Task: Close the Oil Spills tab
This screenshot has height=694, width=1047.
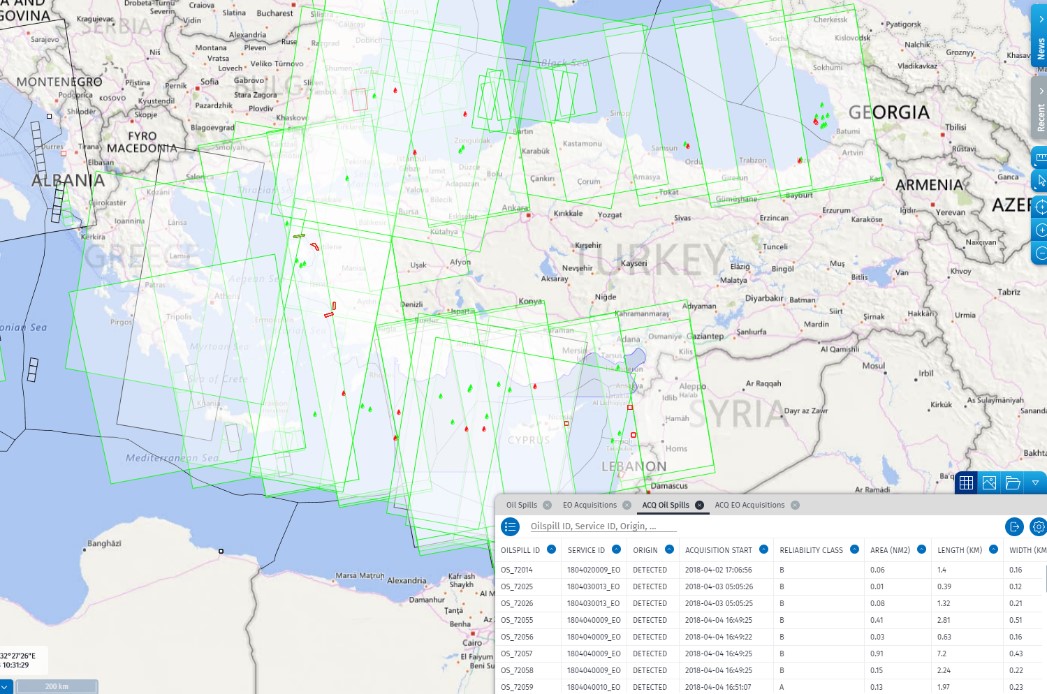Action: click(x=548, y=505)
